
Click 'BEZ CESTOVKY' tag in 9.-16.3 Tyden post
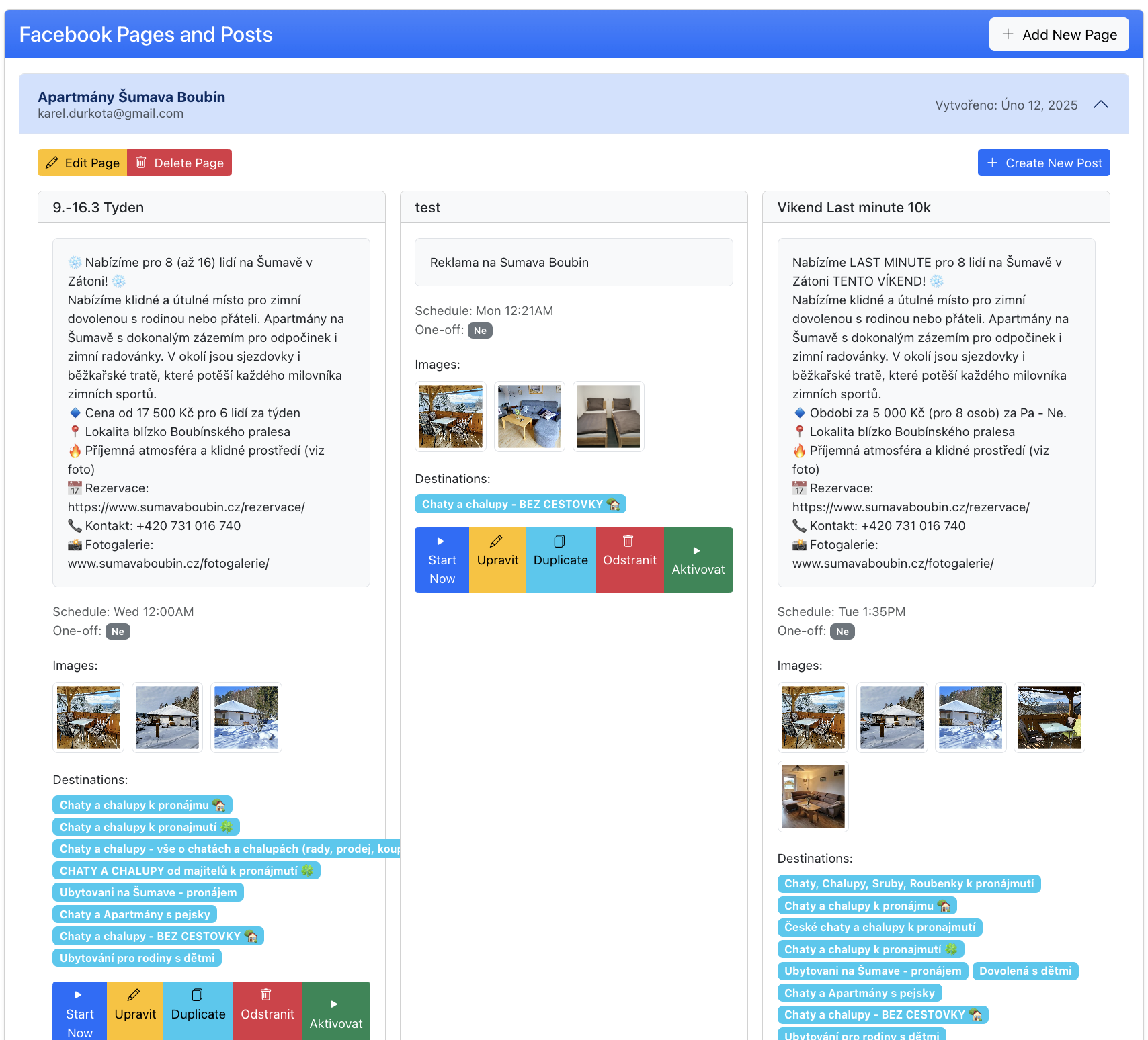[158, 936]
